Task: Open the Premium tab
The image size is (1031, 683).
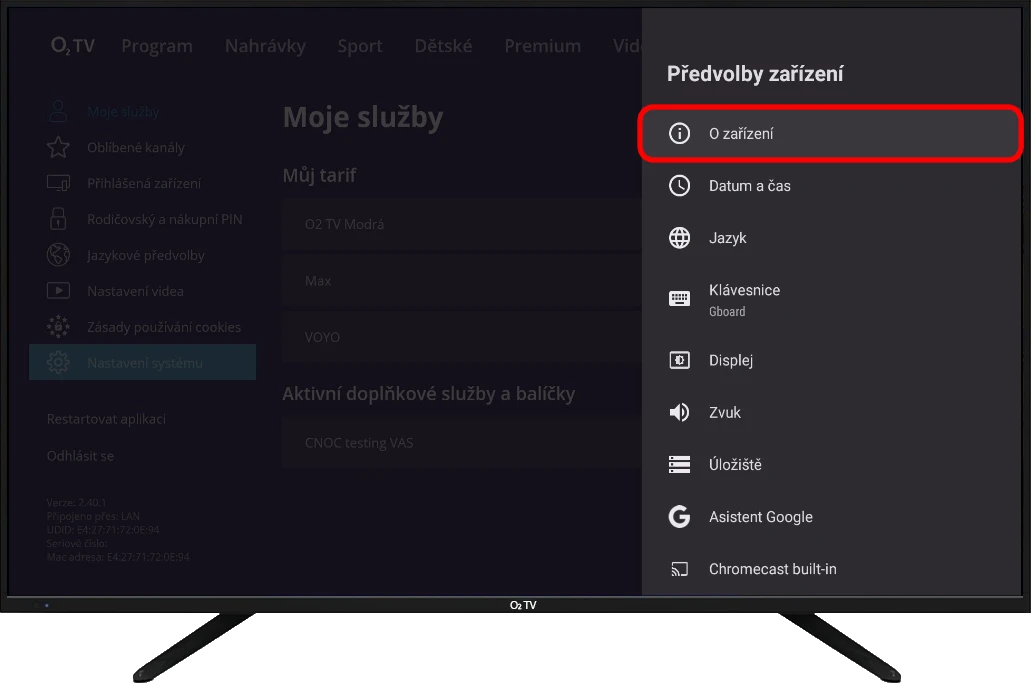Action: point(542,46)
